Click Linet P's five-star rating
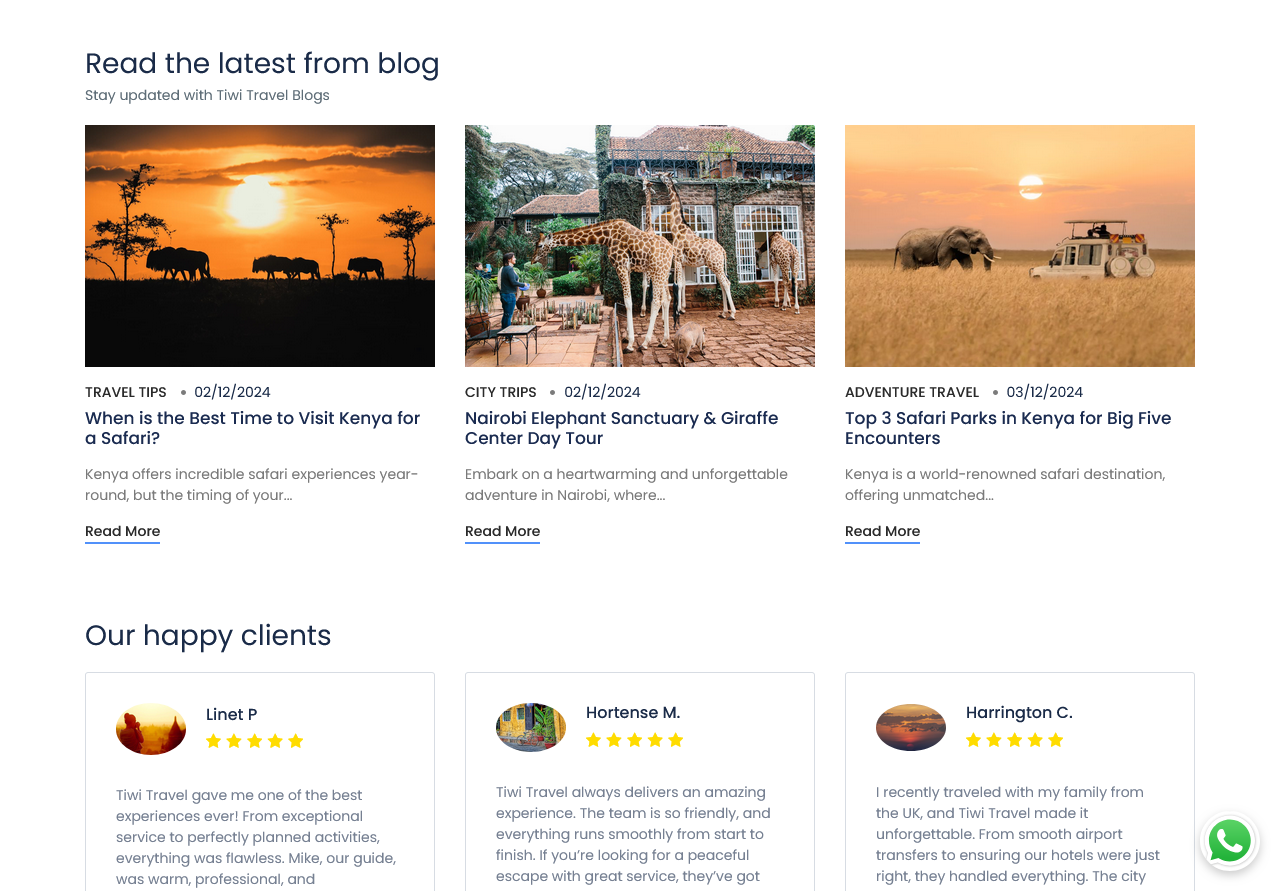This screenshot has width=1280, height=891. 254,741
